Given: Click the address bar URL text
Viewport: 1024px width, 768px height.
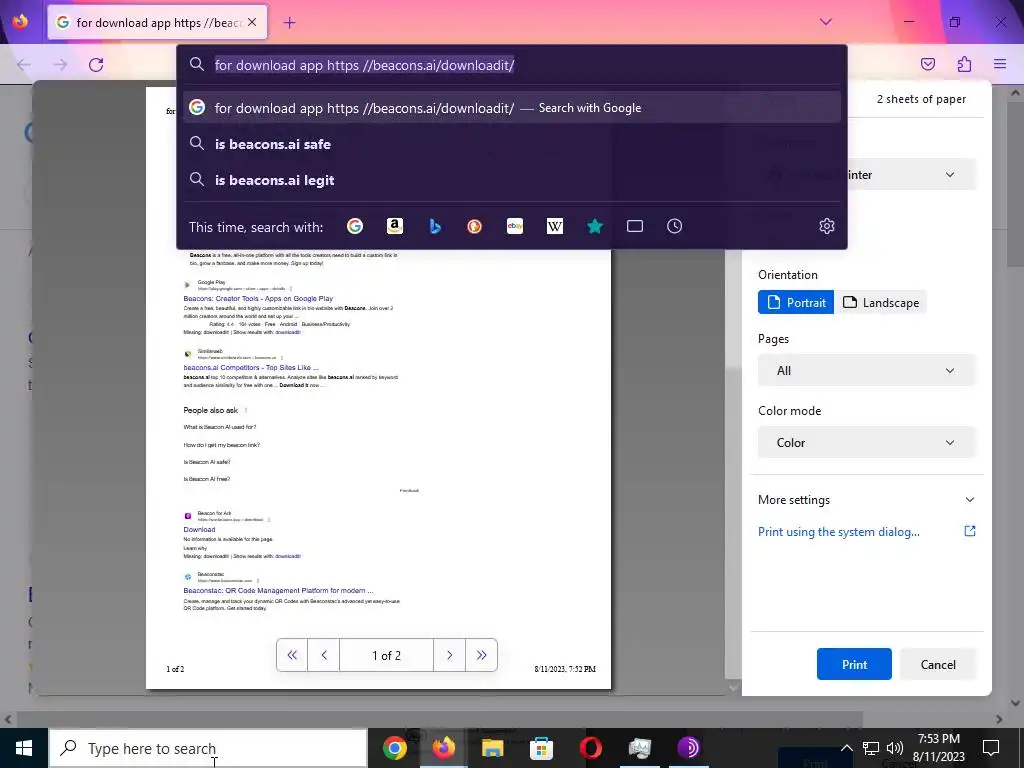Looking at the screenshot, I should (364, 65).
